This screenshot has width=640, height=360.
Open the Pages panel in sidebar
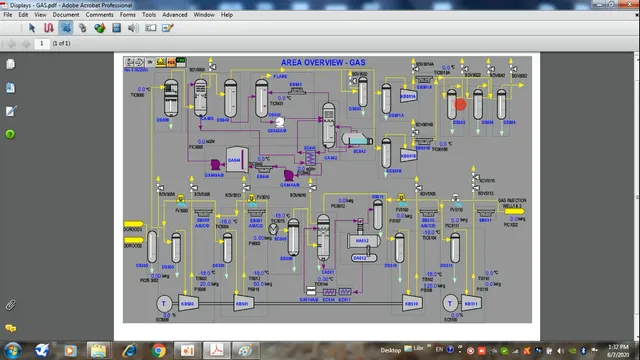[11, 64]
